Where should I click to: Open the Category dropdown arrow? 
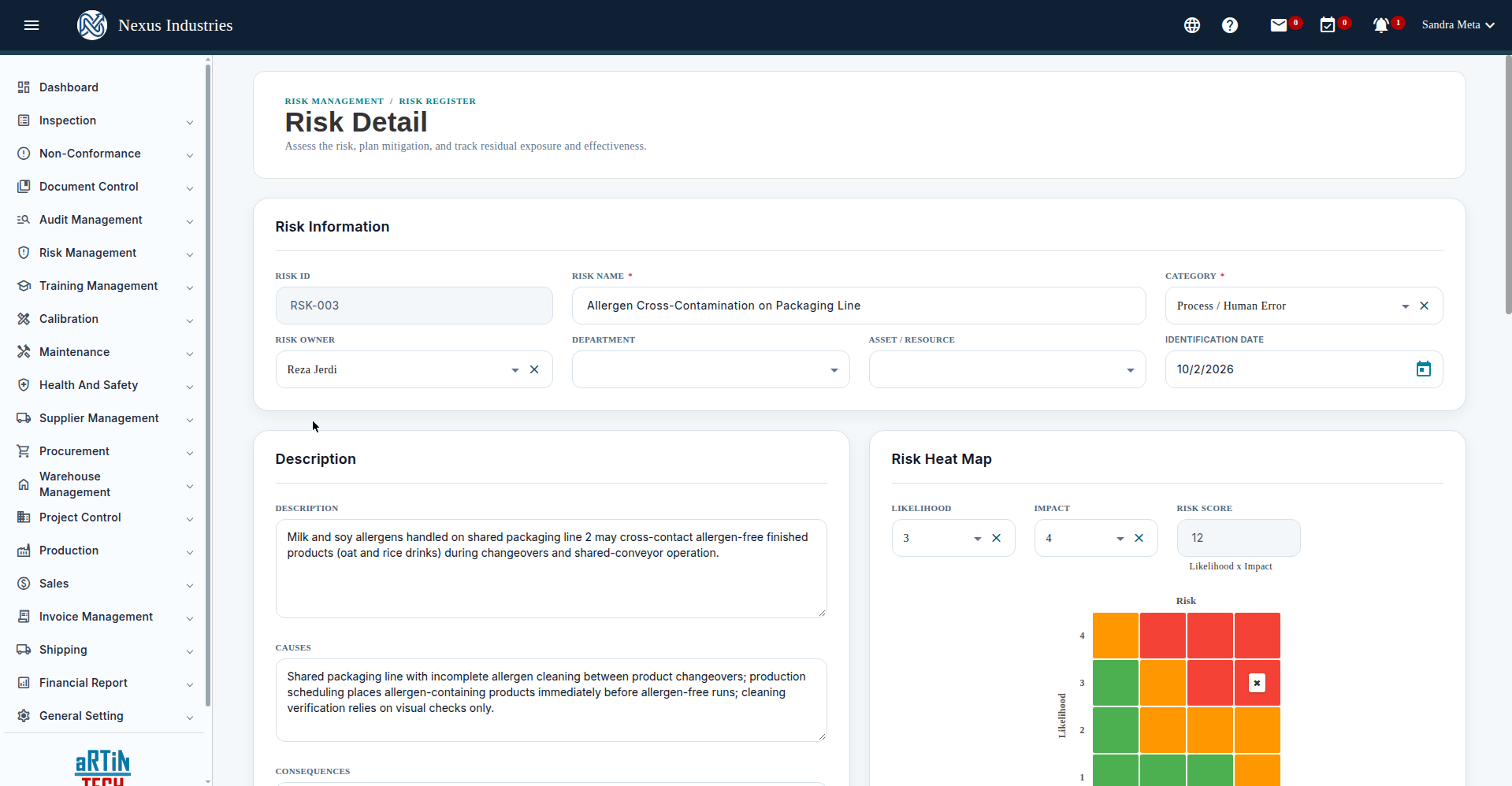[x=1406, y=306]
